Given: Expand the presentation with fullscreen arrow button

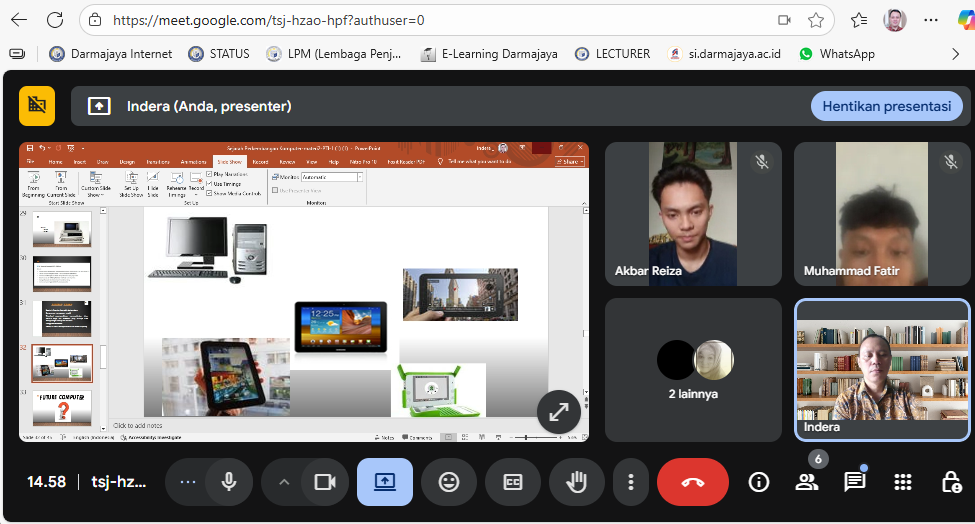Looking at the screenshot, I should point(559,411).
